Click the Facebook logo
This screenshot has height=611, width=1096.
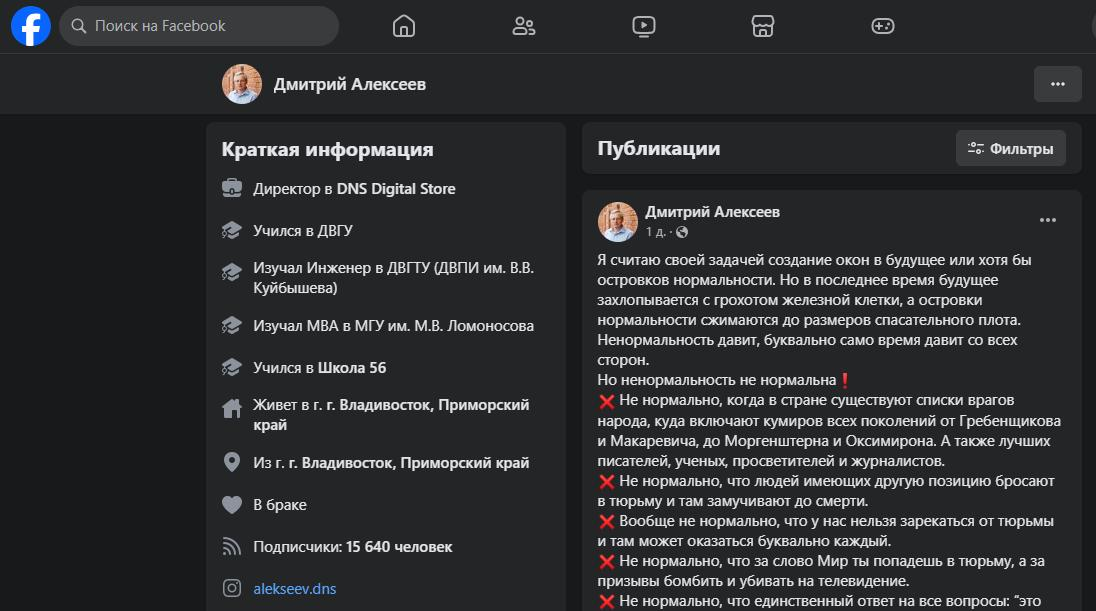tap(31, 26)
